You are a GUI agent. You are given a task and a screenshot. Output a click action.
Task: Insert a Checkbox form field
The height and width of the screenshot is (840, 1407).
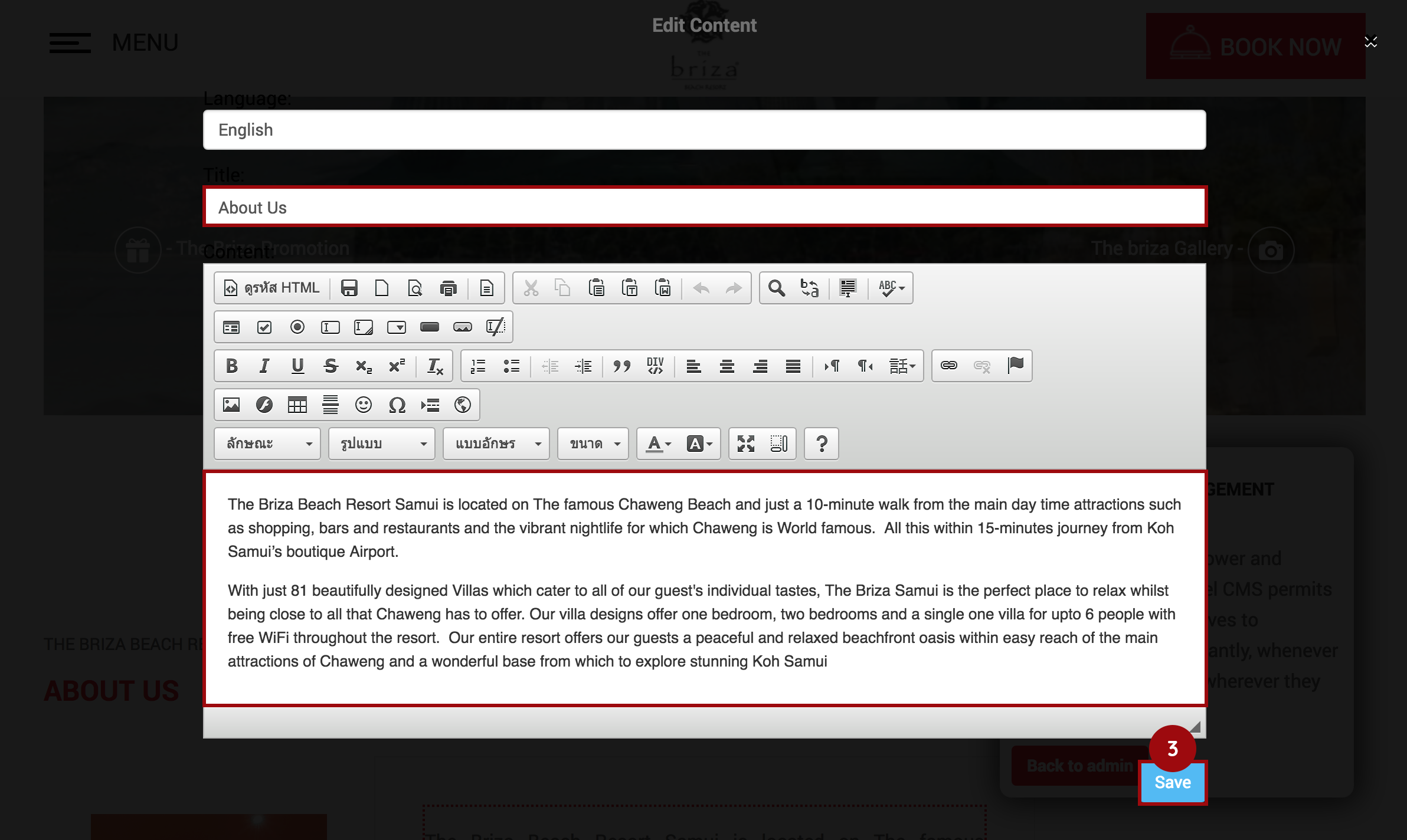(x=264, y=327)
